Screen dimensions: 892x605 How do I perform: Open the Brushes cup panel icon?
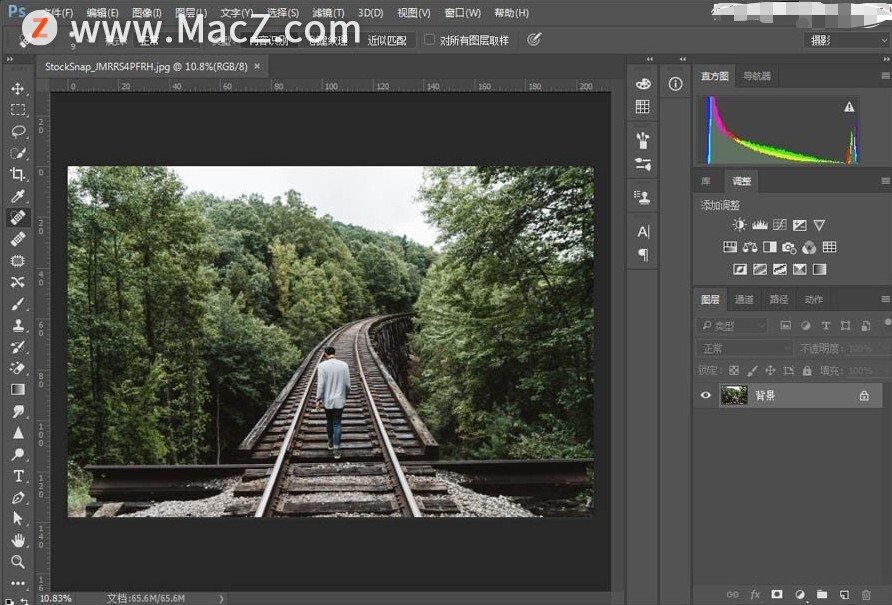tap(643, 139)
